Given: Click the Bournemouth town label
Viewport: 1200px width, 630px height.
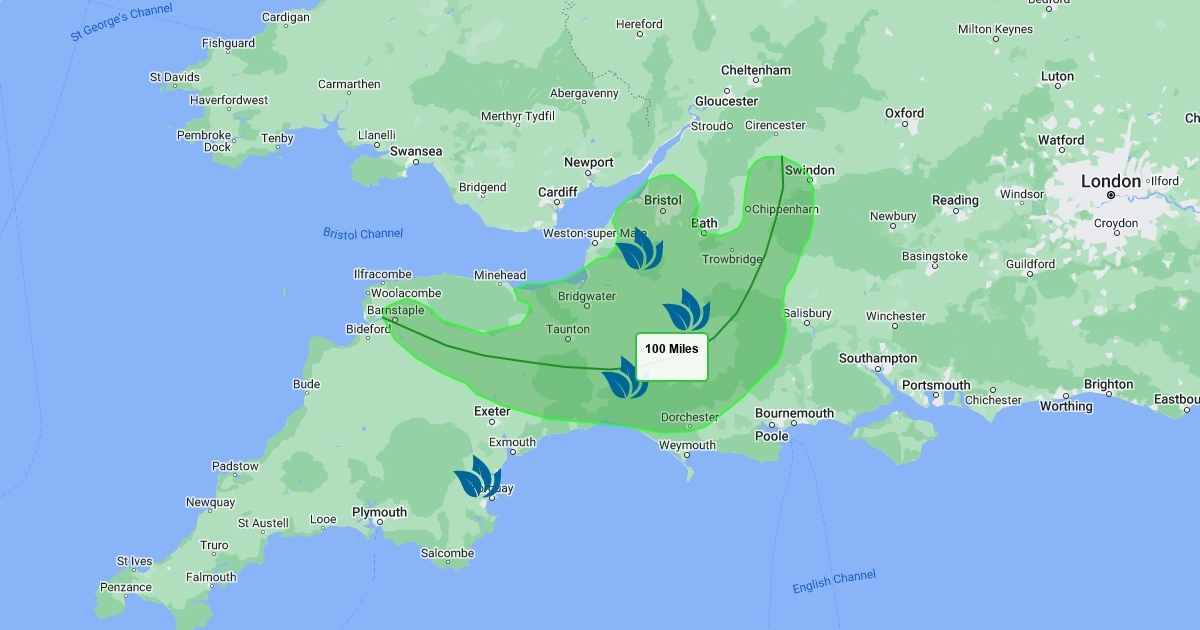Looking at the screenshot, I should click(x=794, y=413).
